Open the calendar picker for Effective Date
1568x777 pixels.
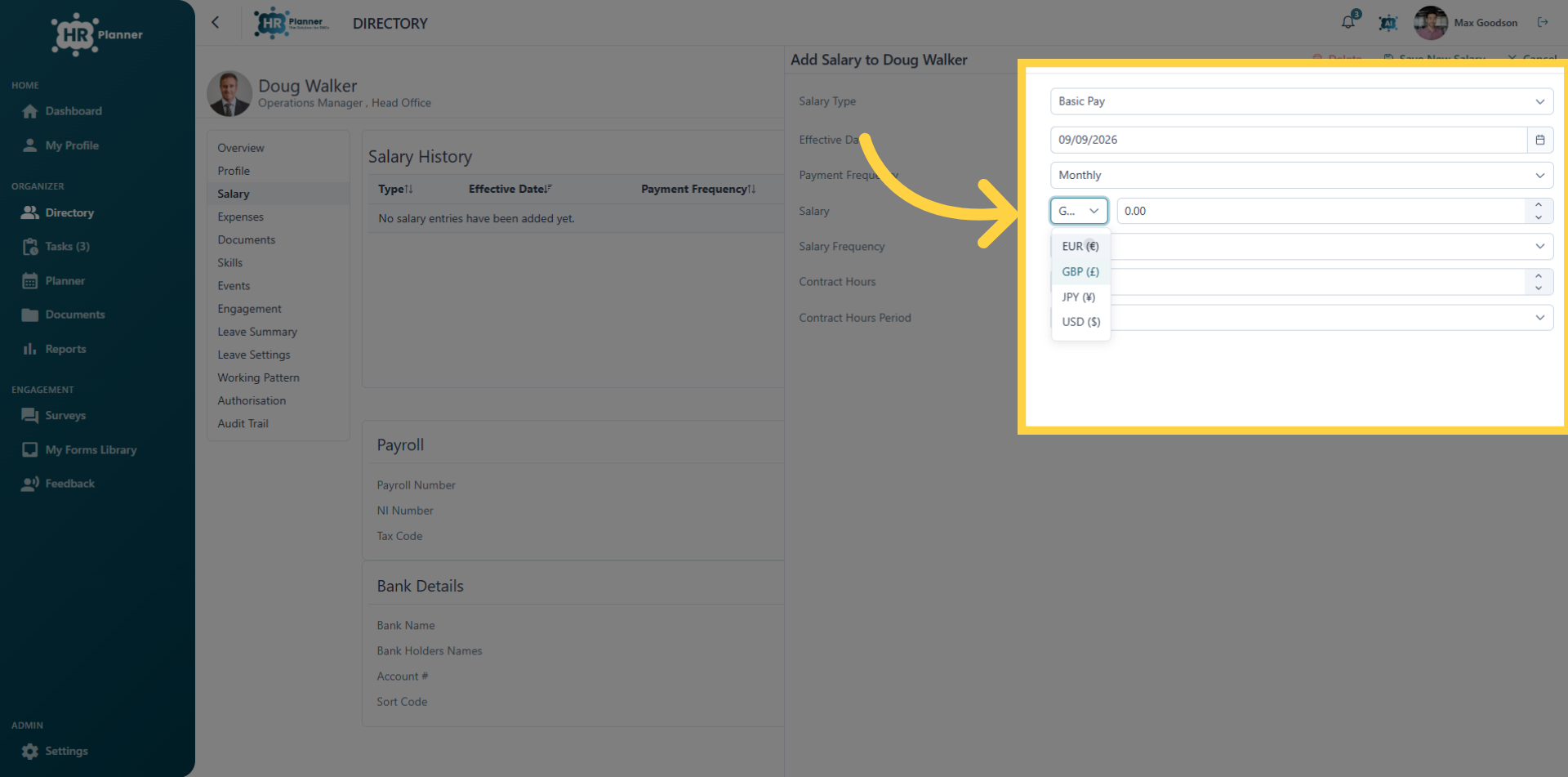point(1540,140)
